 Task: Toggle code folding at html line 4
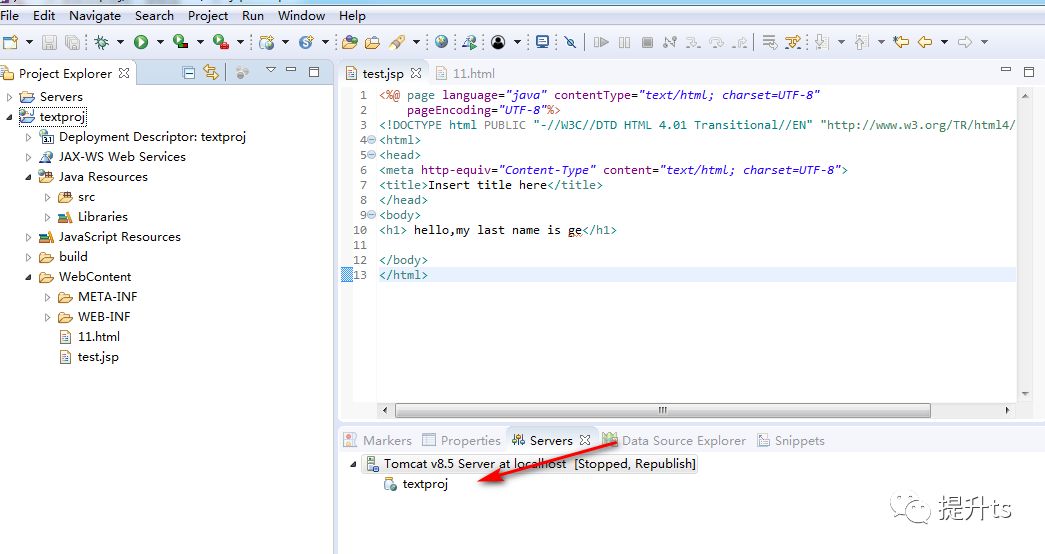pos(371,141)
